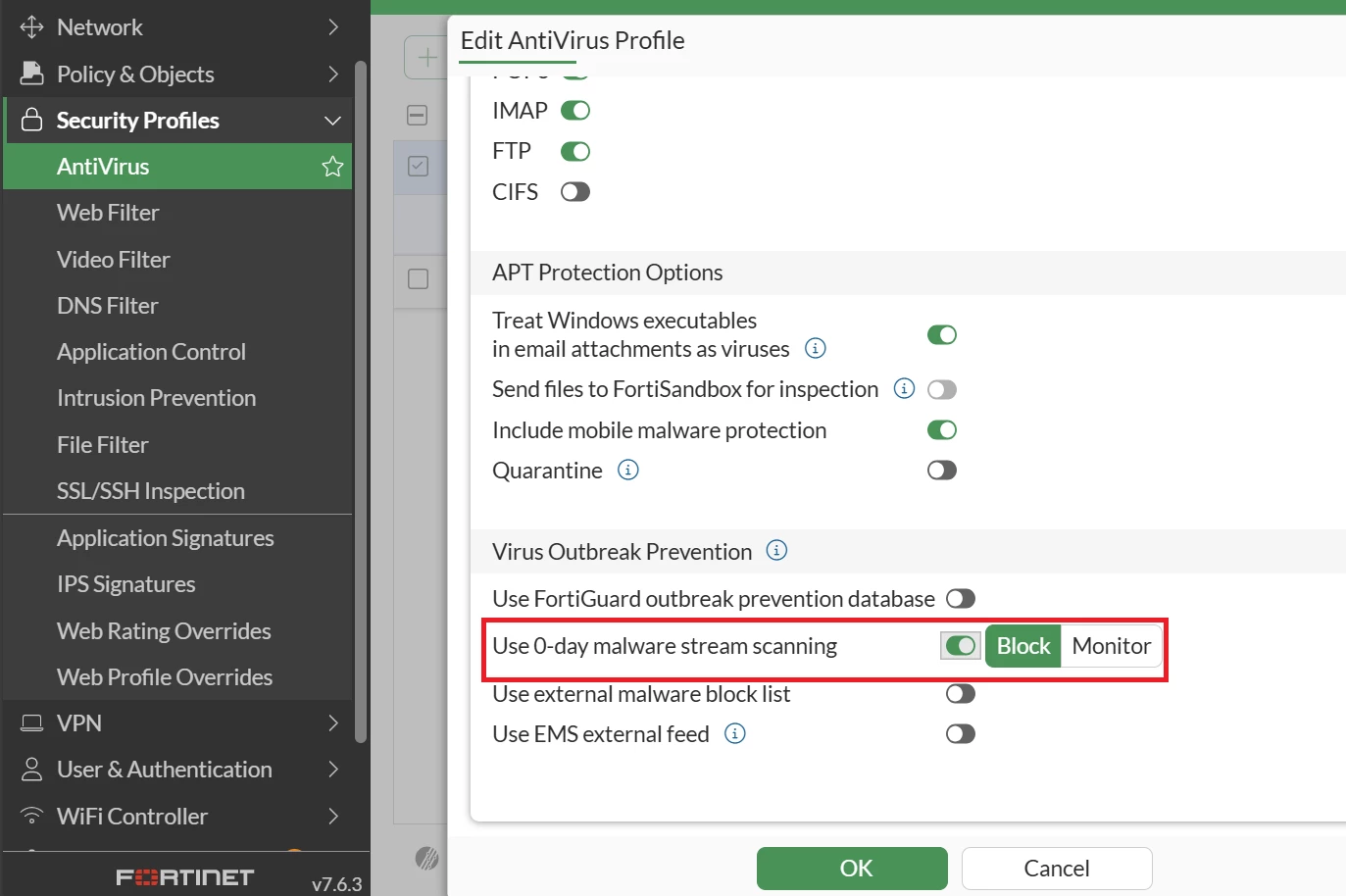Show Virus Outbreak Prevention info icon
Screen dimensions: 1346x896
coord(776,551)
